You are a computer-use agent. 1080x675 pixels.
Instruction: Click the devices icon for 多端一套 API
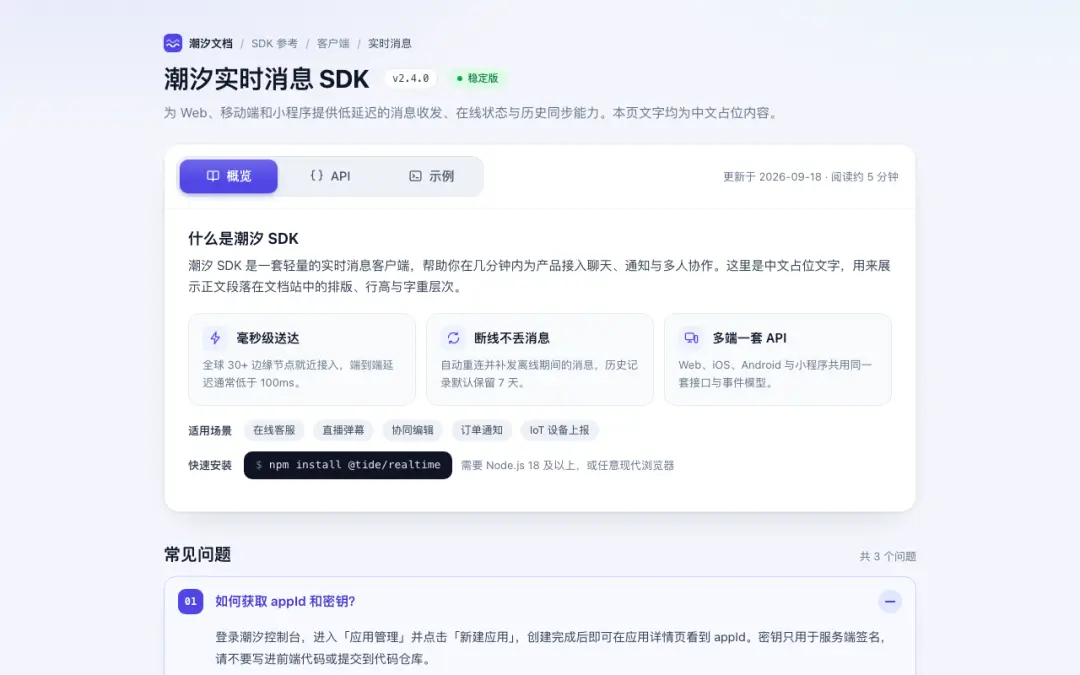691,338
